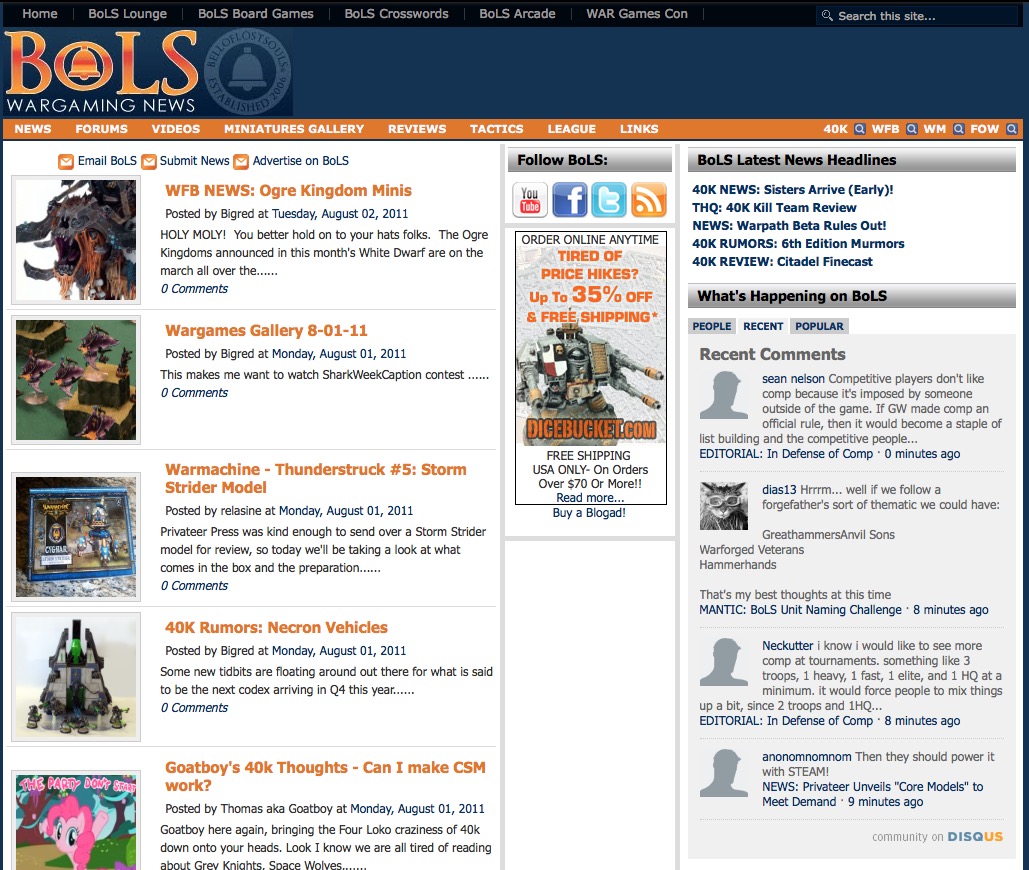Click the BoLS Wargaming News logo
The width and height of the screenshot is (1029, 870).
click(x=148, y=72)
